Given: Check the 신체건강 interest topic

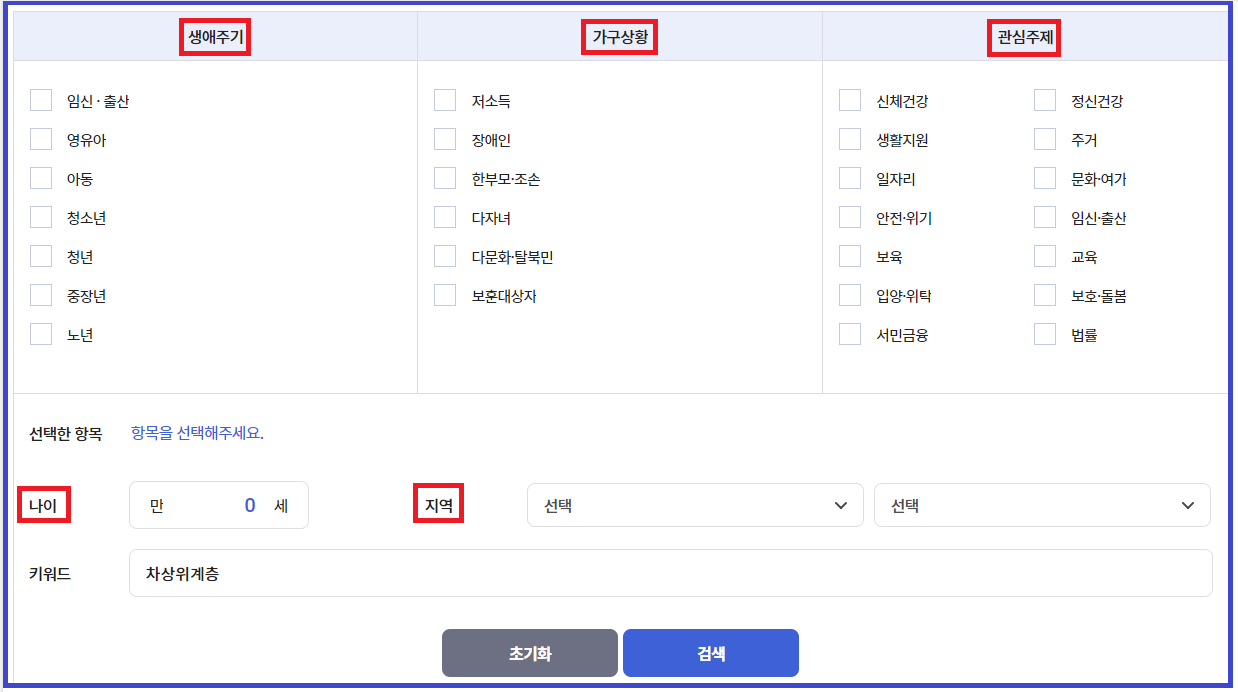Looking at the screenshot, I should [x=848, y=100].
